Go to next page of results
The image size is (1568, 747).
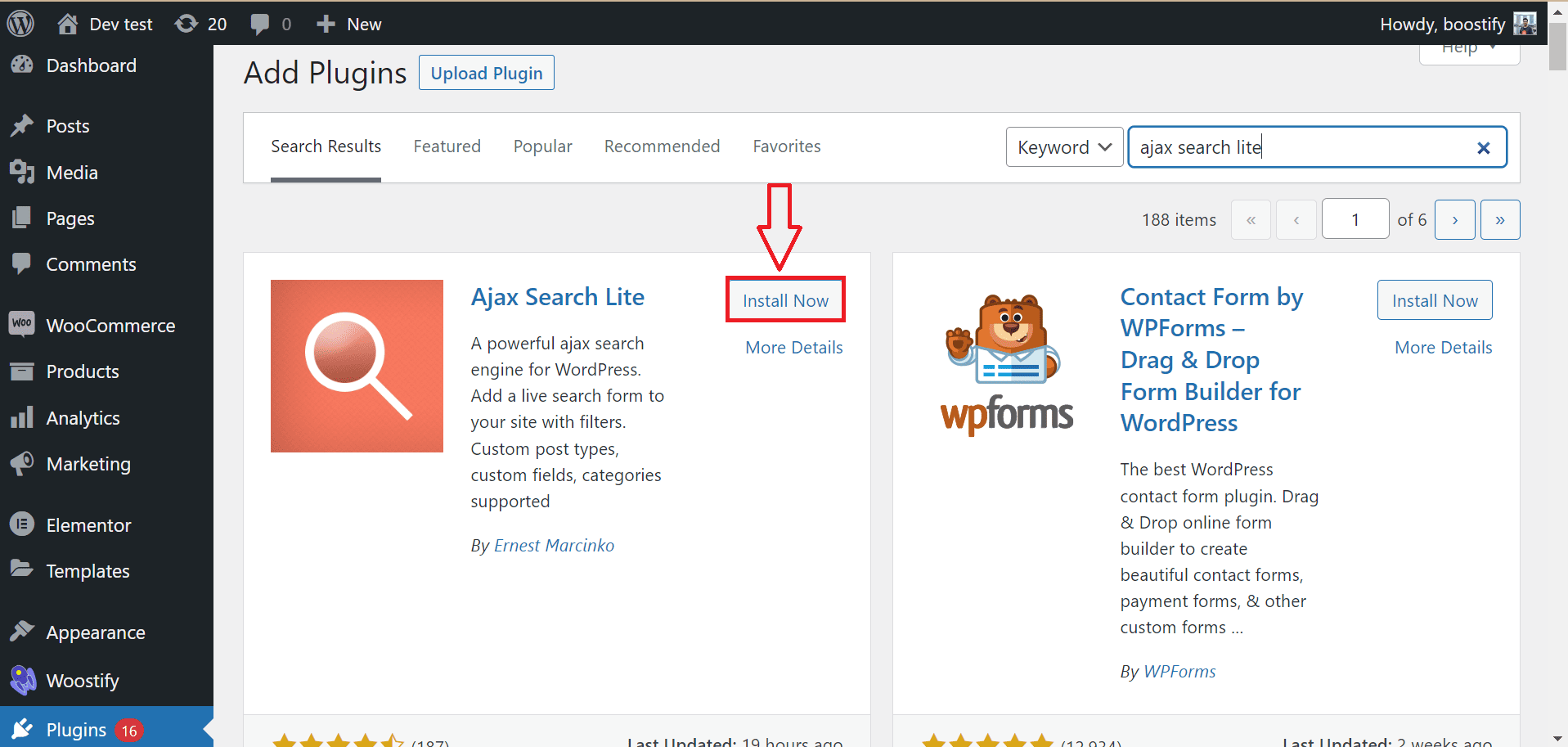tap(1455, 219)
